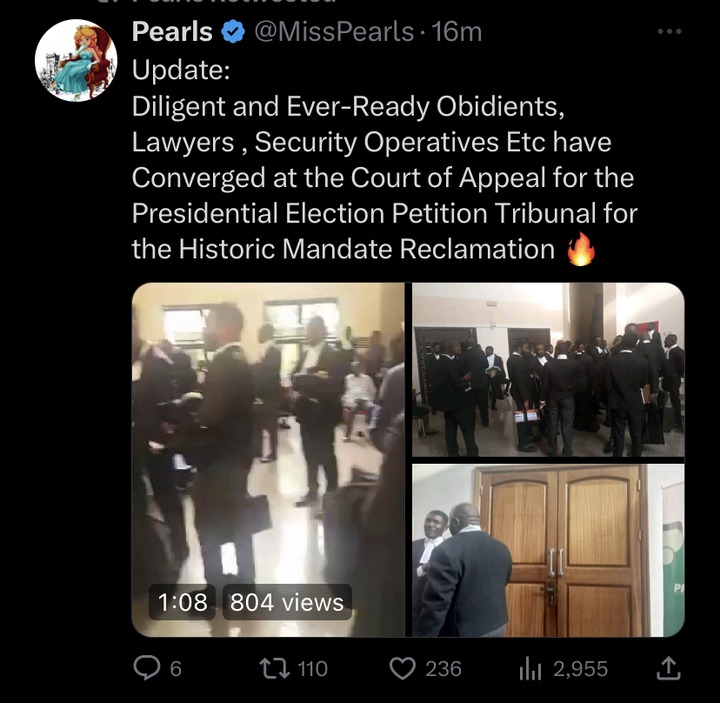
Task: Click the 804 views label
Action: (x=287, y=602)
